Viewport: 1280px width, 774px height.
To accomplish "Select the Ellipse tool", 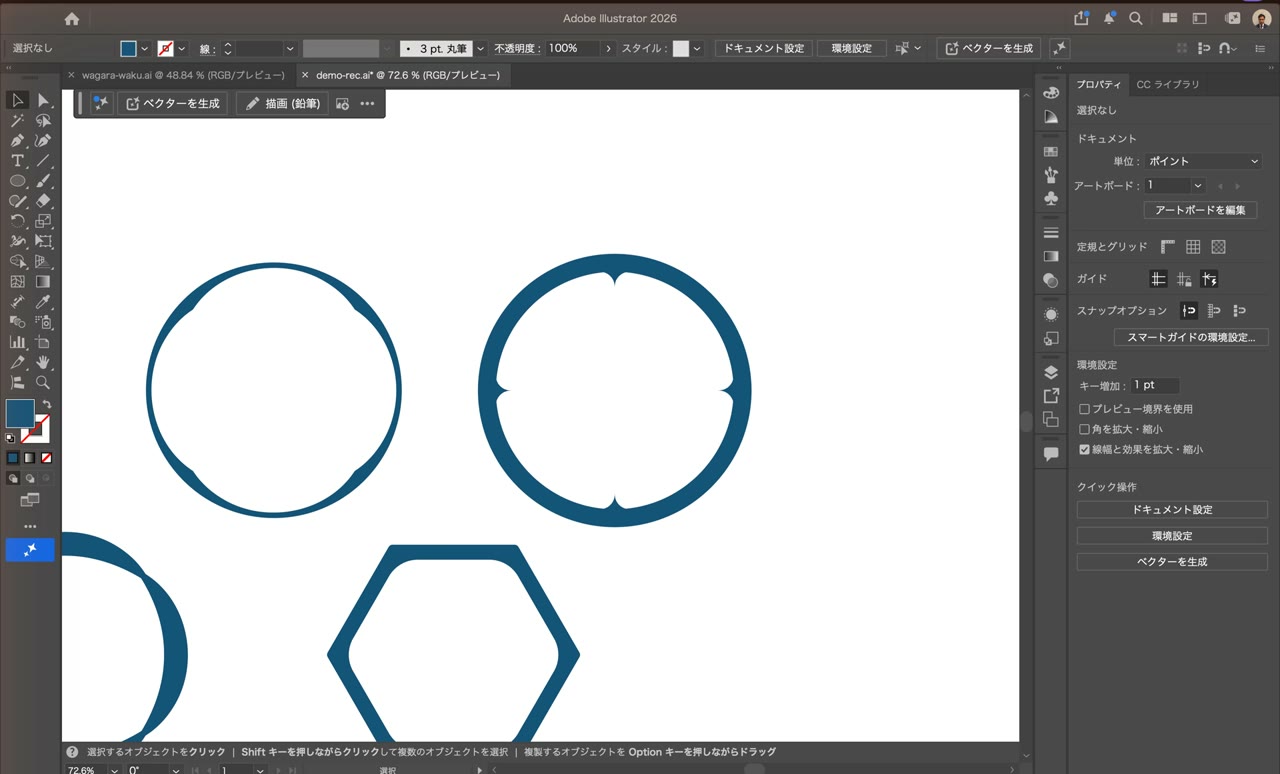I will pos(17,181).
